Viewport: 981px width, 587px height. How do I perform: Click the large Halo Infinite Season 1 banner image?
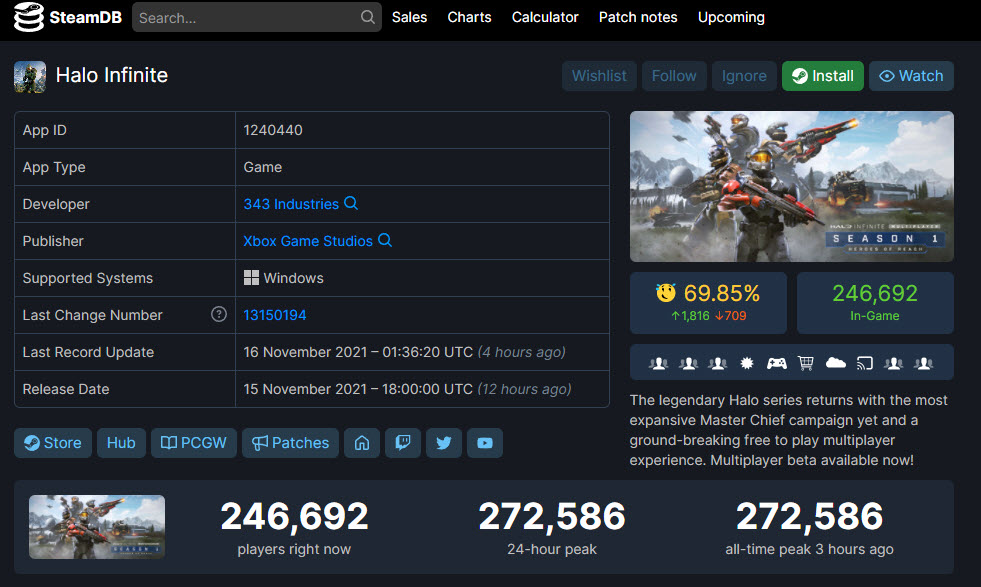(x=791, y=186)
